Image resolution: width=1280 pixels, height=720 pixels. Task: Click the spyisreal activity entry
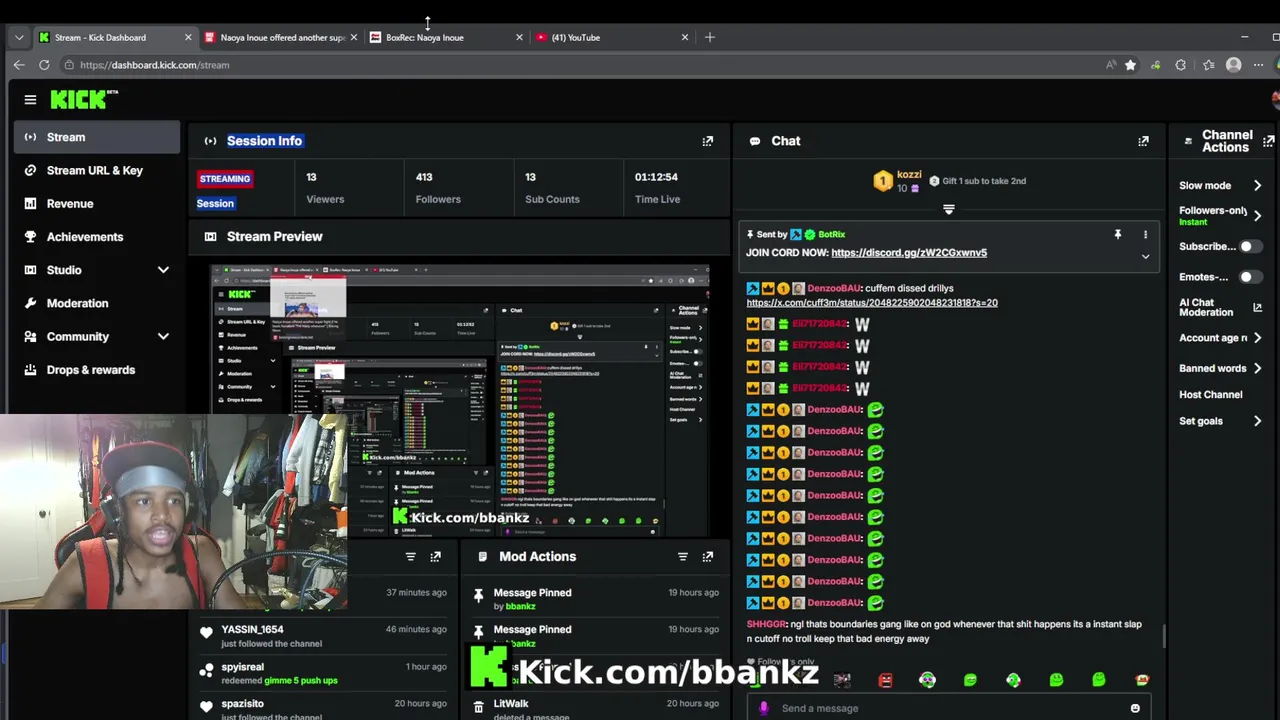323,673
